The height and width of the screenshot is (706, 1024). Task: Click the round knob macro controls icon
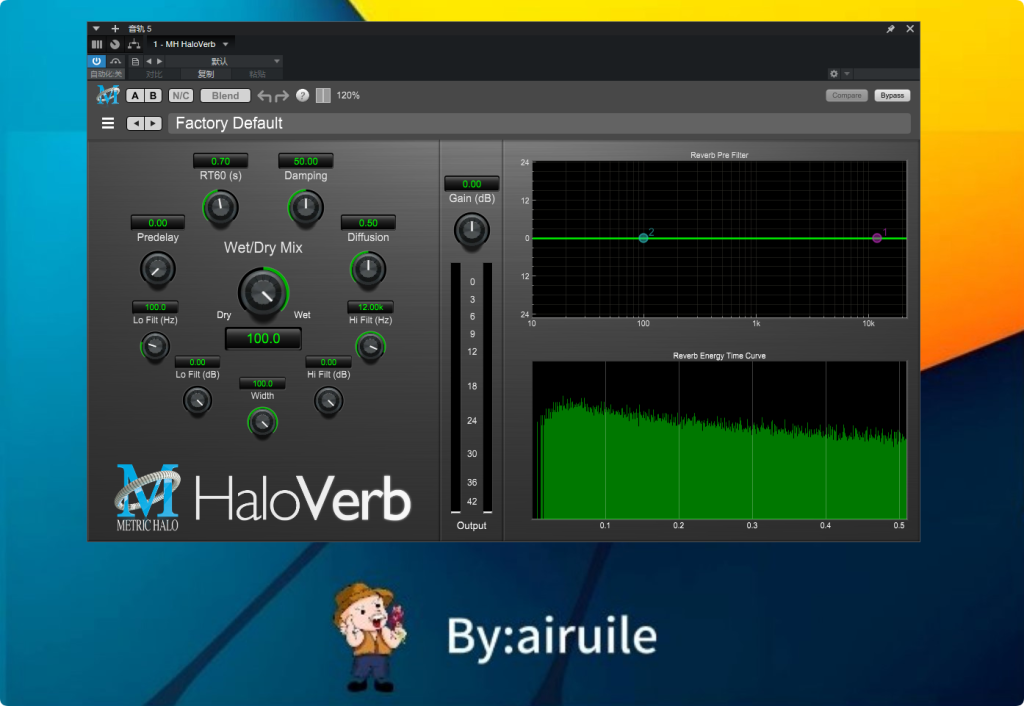point(115,44)
